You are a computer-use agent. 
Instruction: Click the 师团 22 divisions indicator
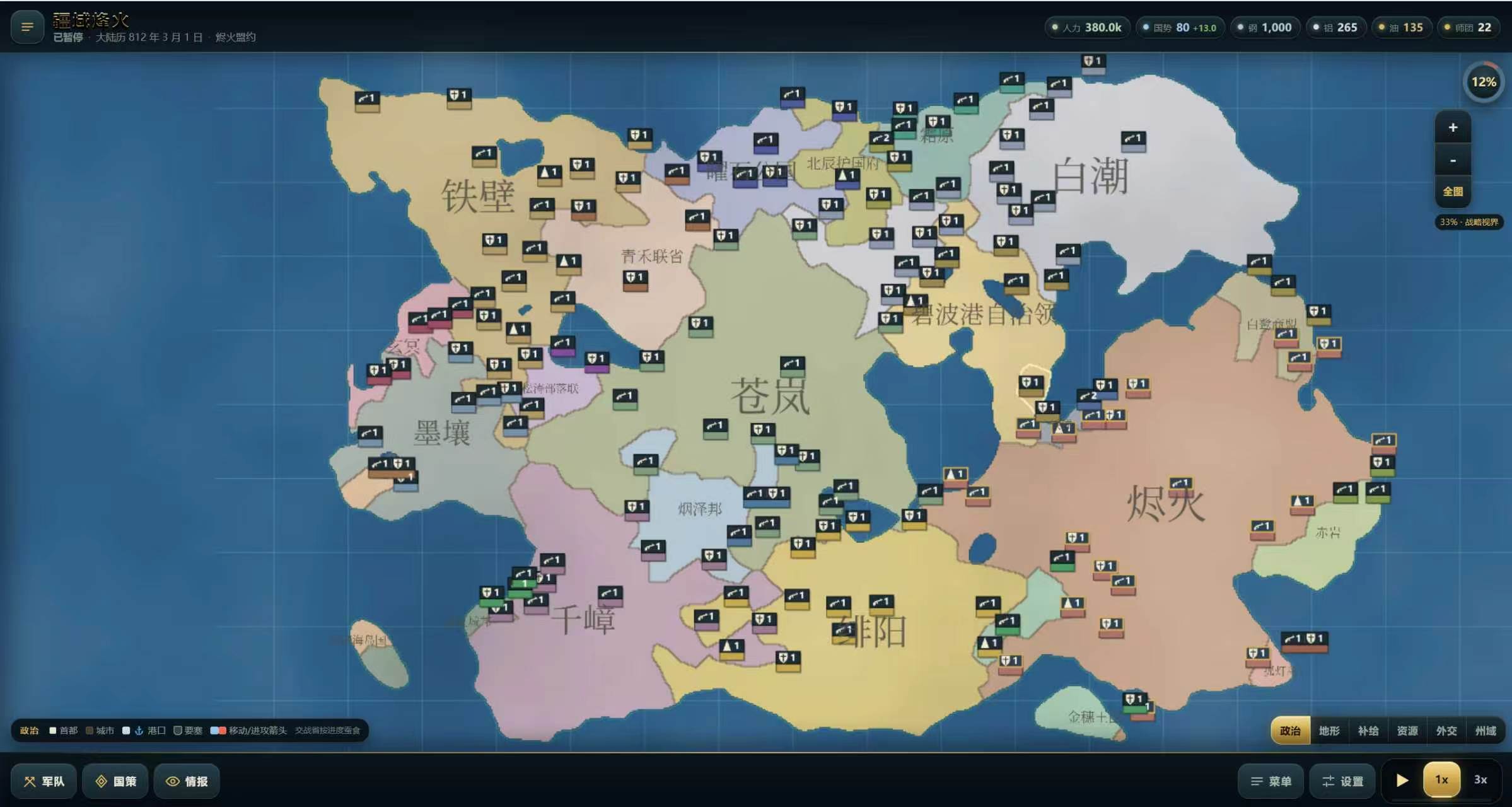point(1467,28)
